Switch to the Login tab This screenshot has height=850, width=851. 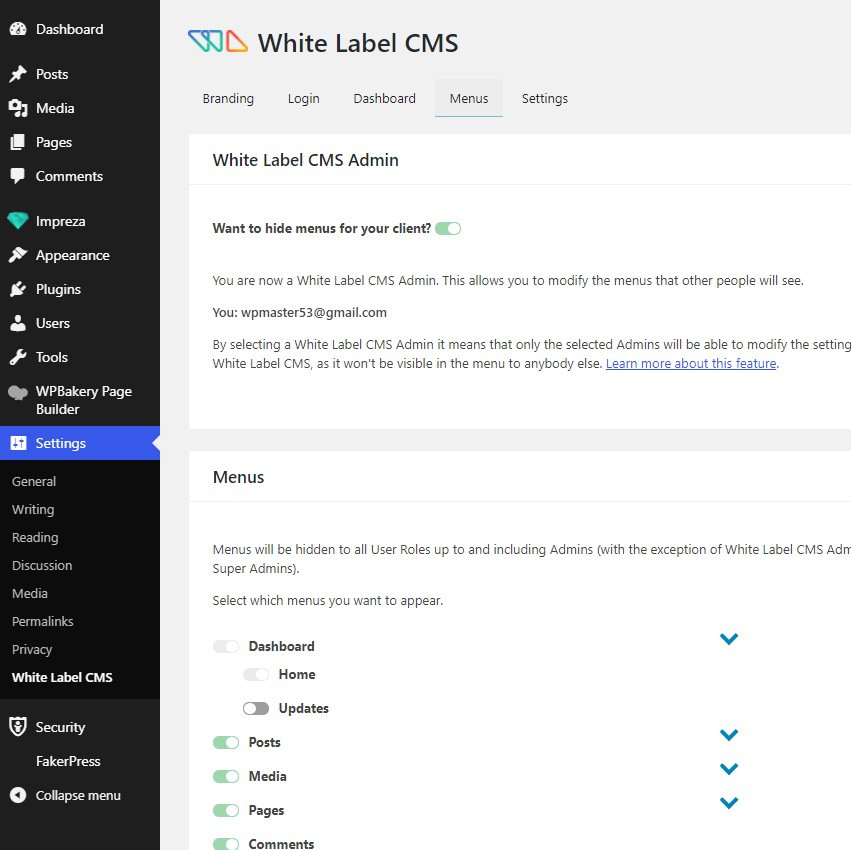click(x=303, y=98)
